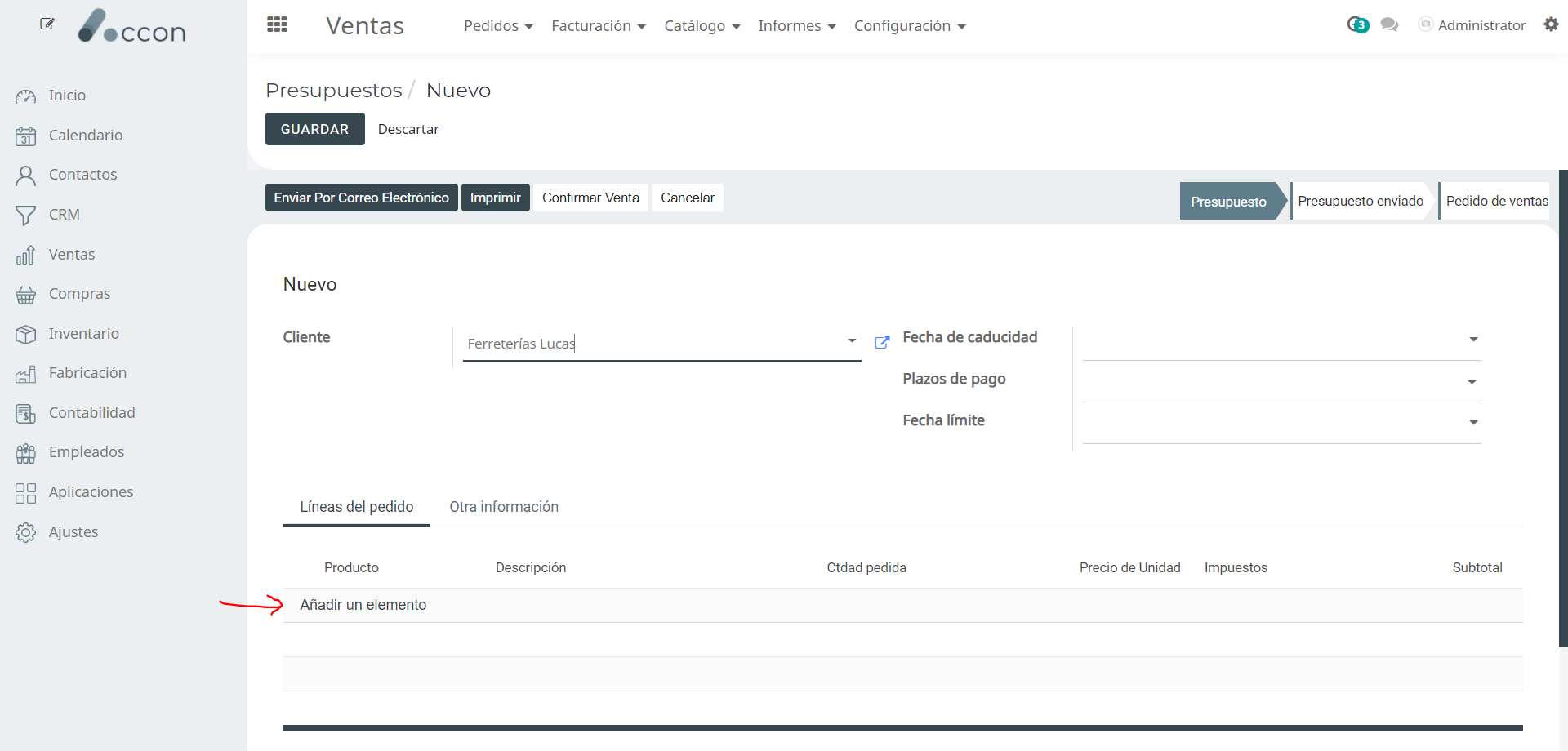
Task: Switch to Otra información tab
Action: coord(504,507)
